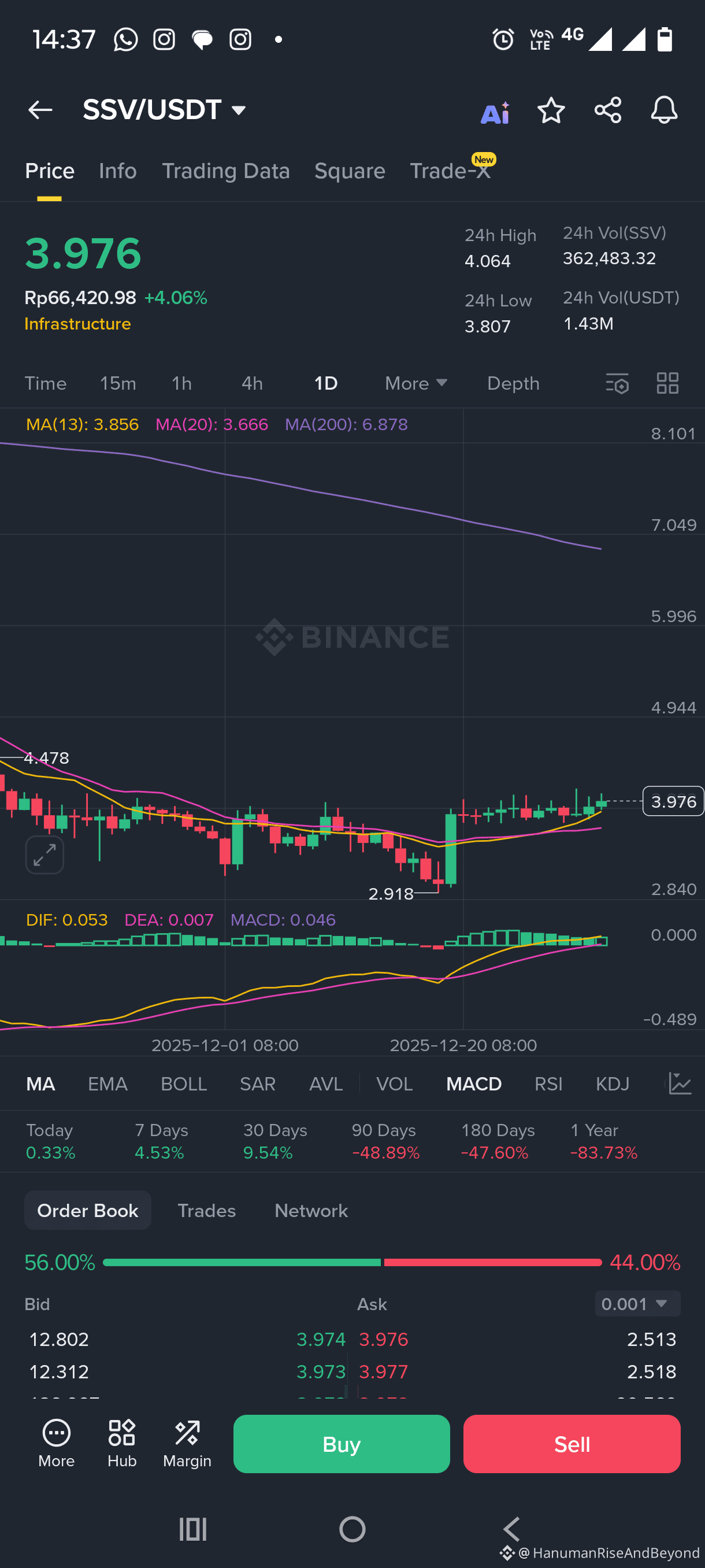Expand the More timeframes dropdown
705x1568 pixels.
pos(416,383)
